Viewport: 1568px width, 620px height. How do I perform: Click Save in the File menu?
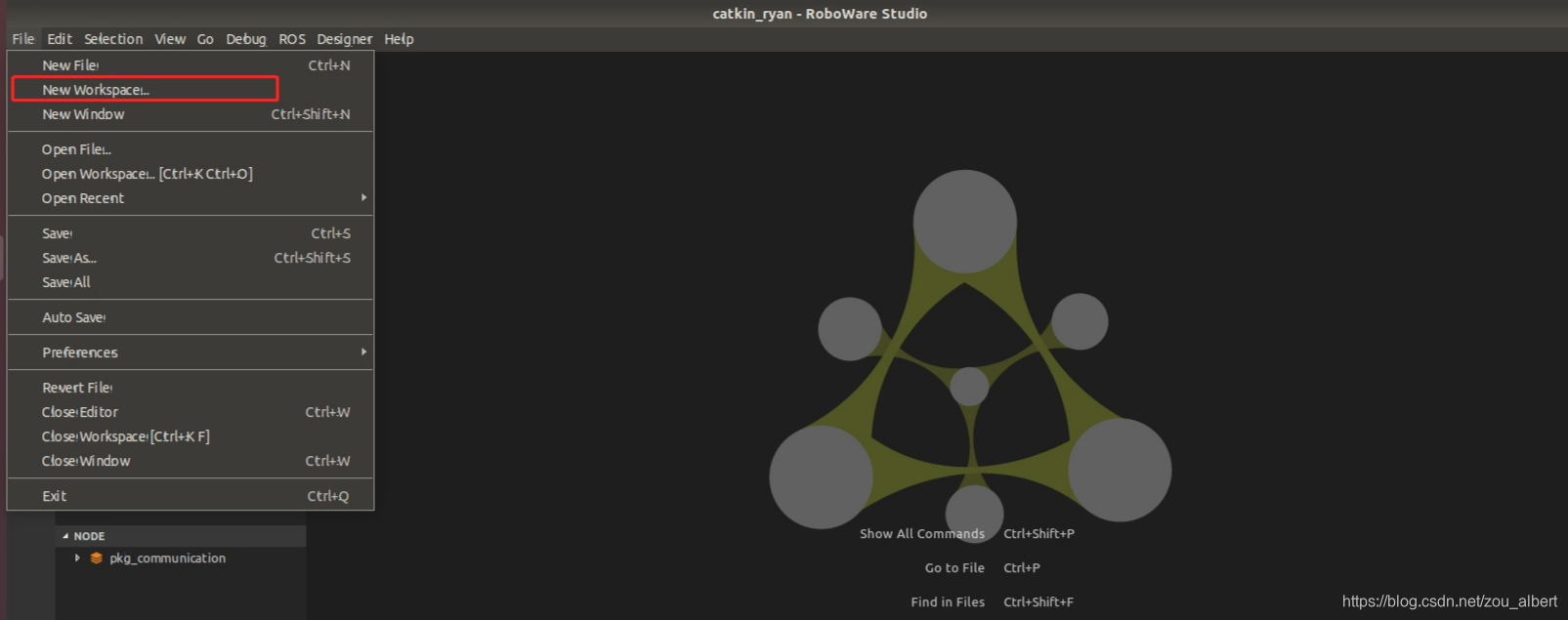click(191, 233)
